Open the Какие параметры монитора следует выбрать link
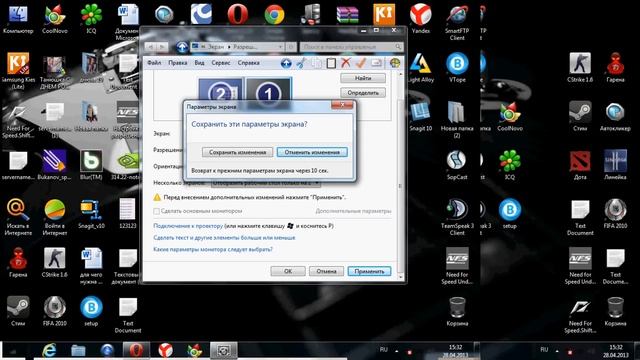Screen dimensions: 640x360 (x=213, y=249)
